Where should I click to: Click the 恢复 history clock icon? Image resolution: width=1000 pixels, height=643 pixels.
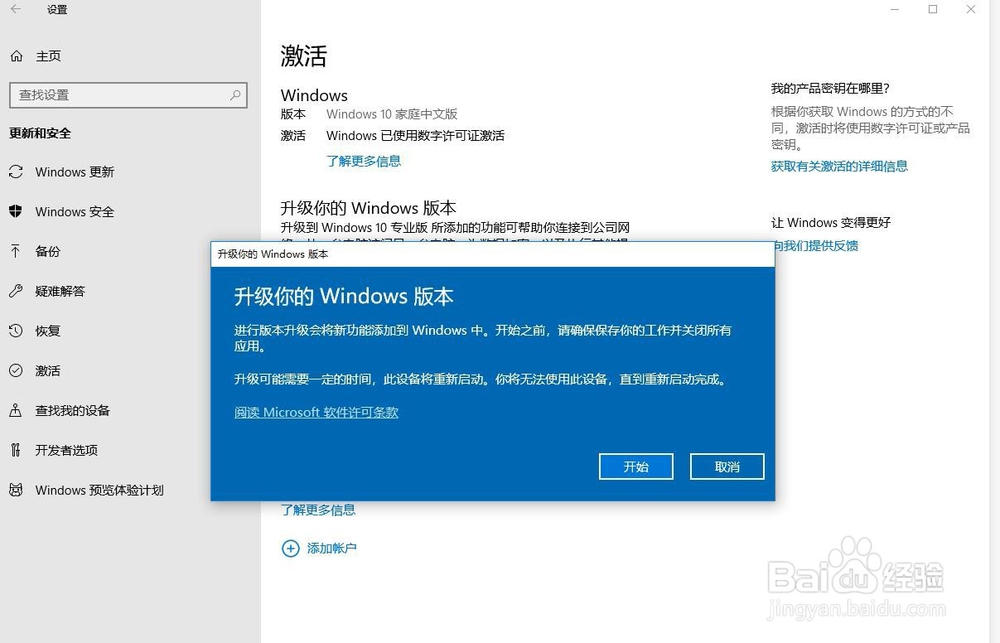coord(16,330)
